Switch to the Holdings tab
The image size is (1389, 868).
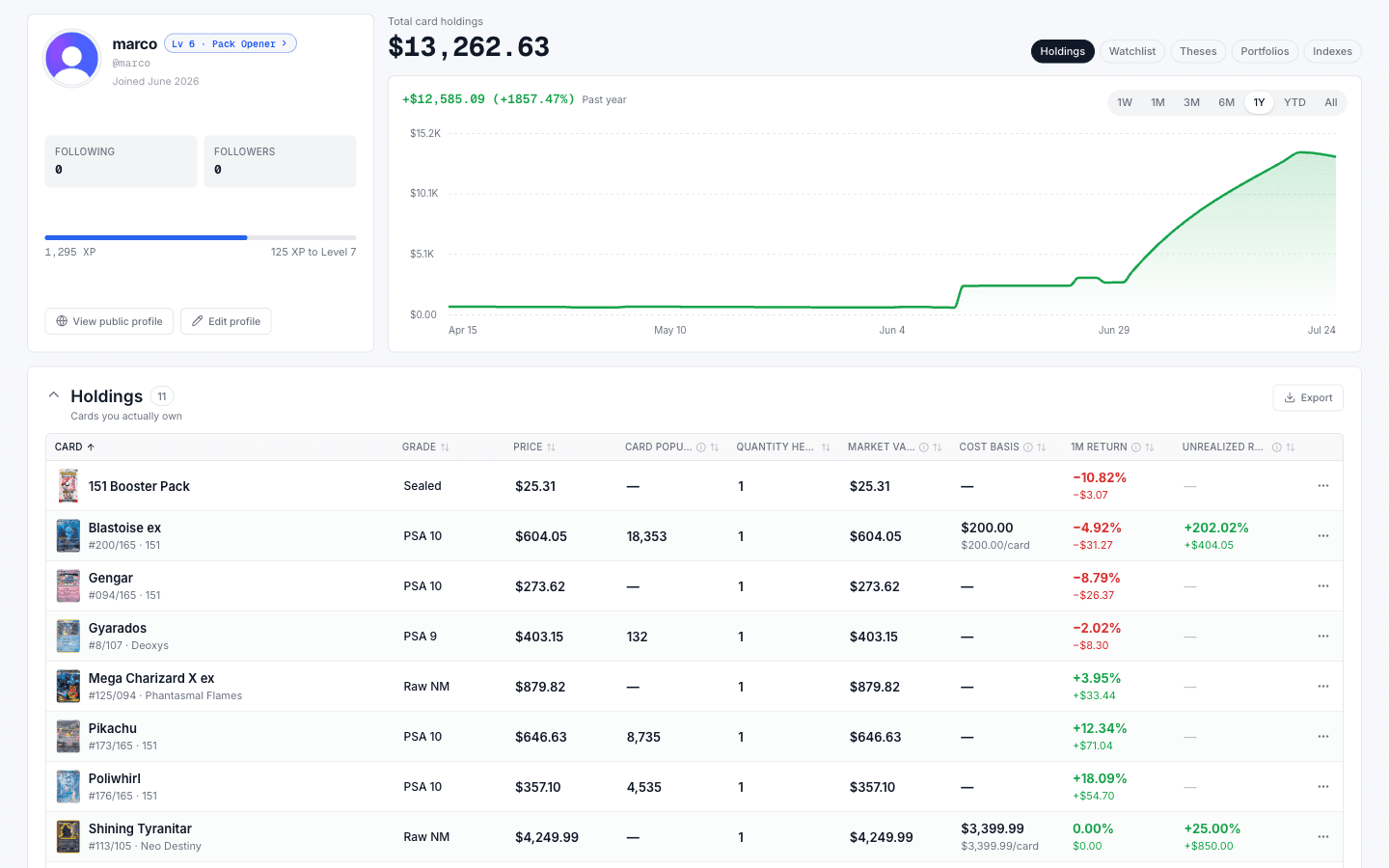tap(1062, 51)
